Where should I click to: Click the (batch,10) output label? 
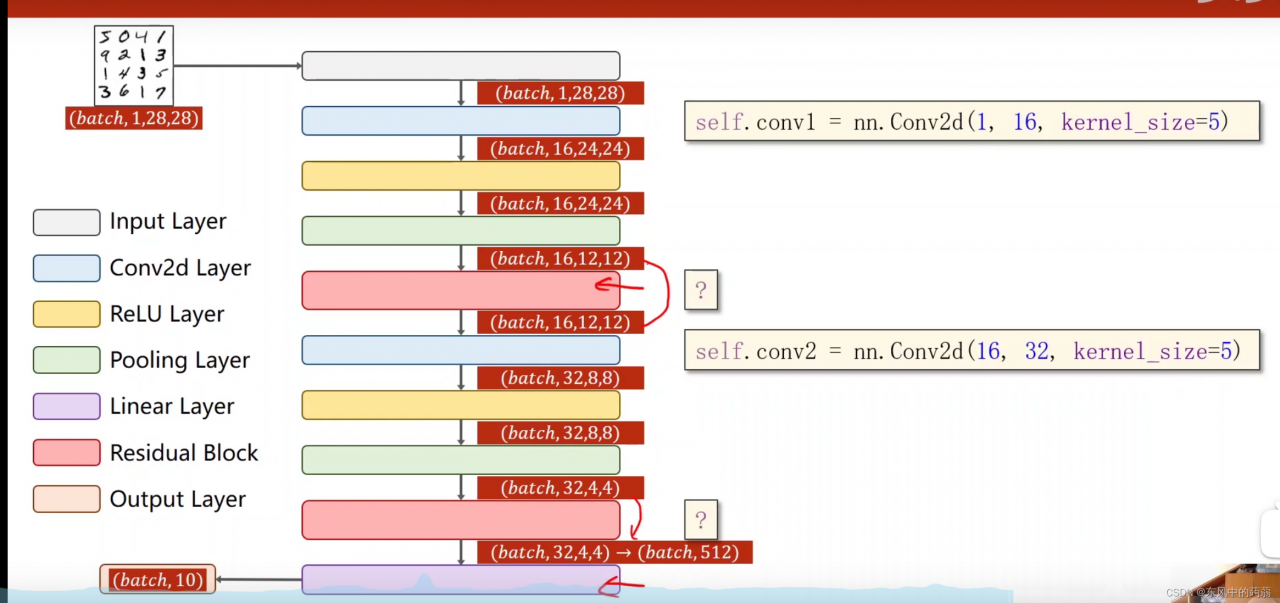[x=158, y=580]
